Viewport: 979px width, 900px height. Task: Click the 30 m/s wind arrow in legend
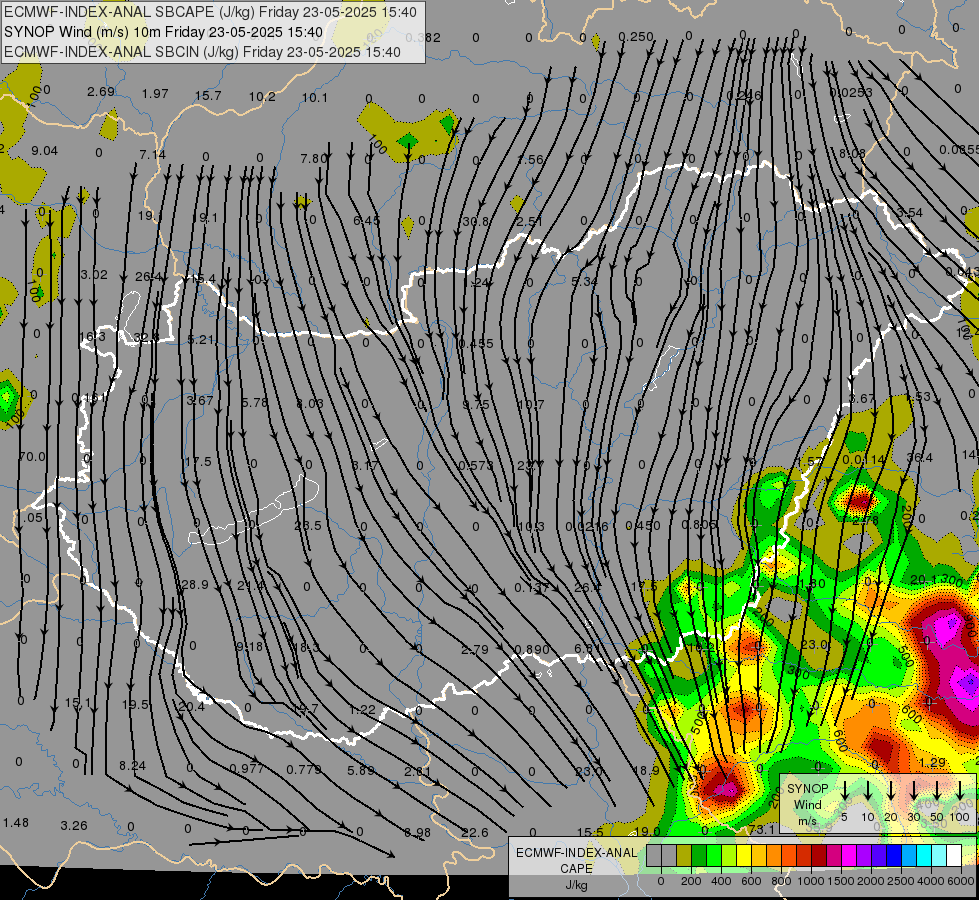[913, 791]
